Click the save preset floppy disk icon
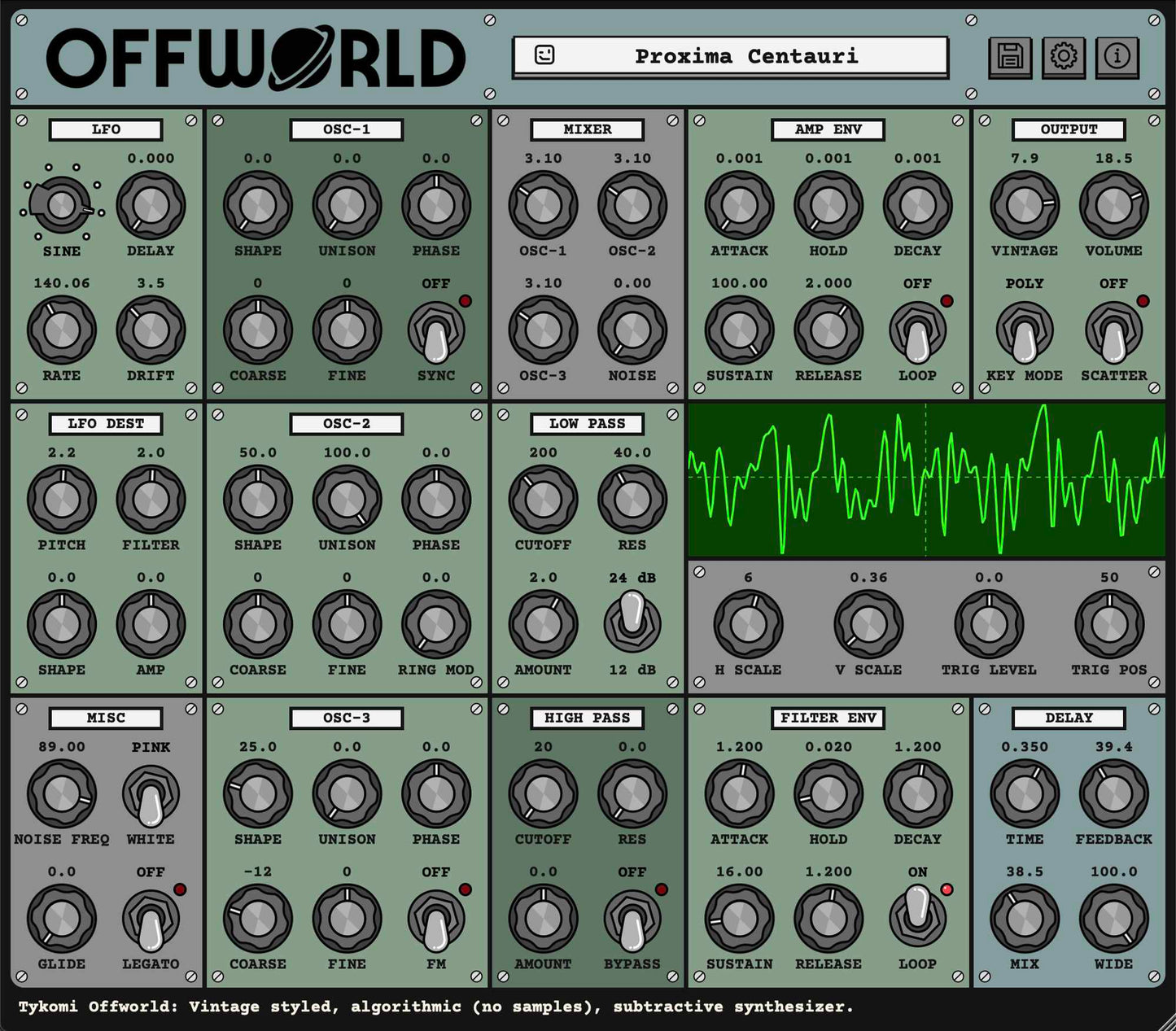 1010,56
